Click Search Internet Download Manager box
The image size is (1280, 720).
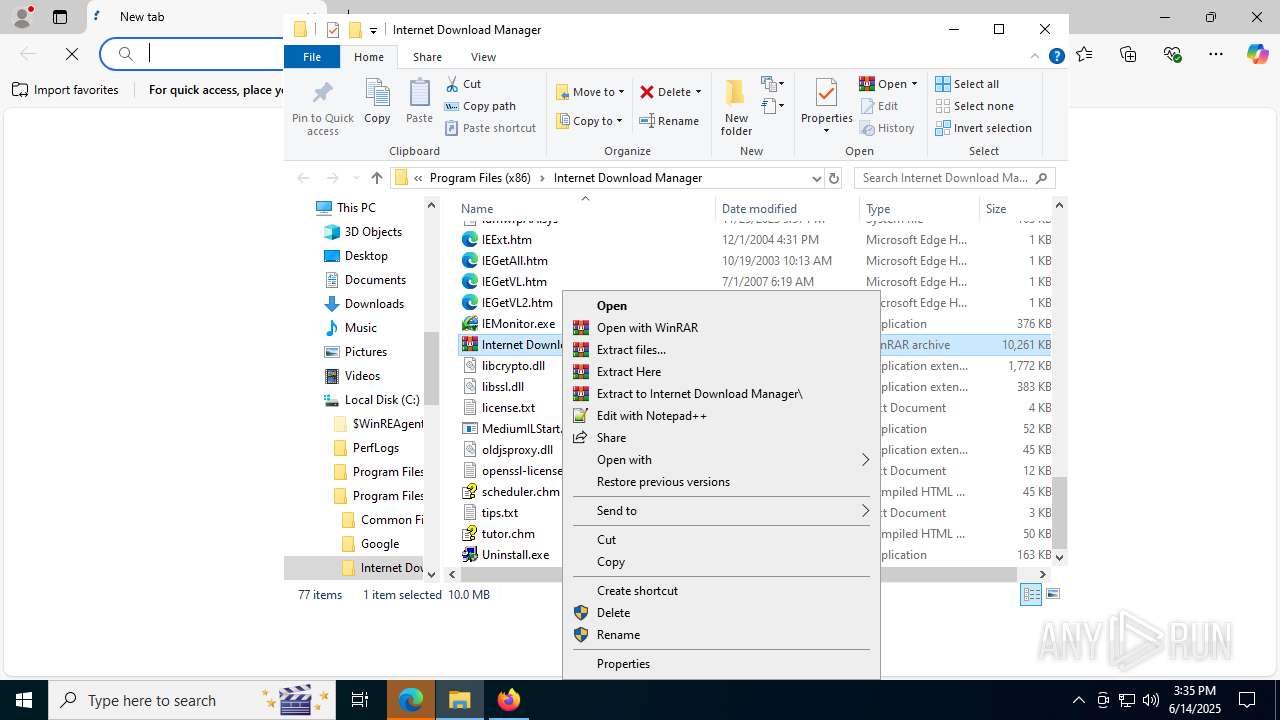point(954,178)
